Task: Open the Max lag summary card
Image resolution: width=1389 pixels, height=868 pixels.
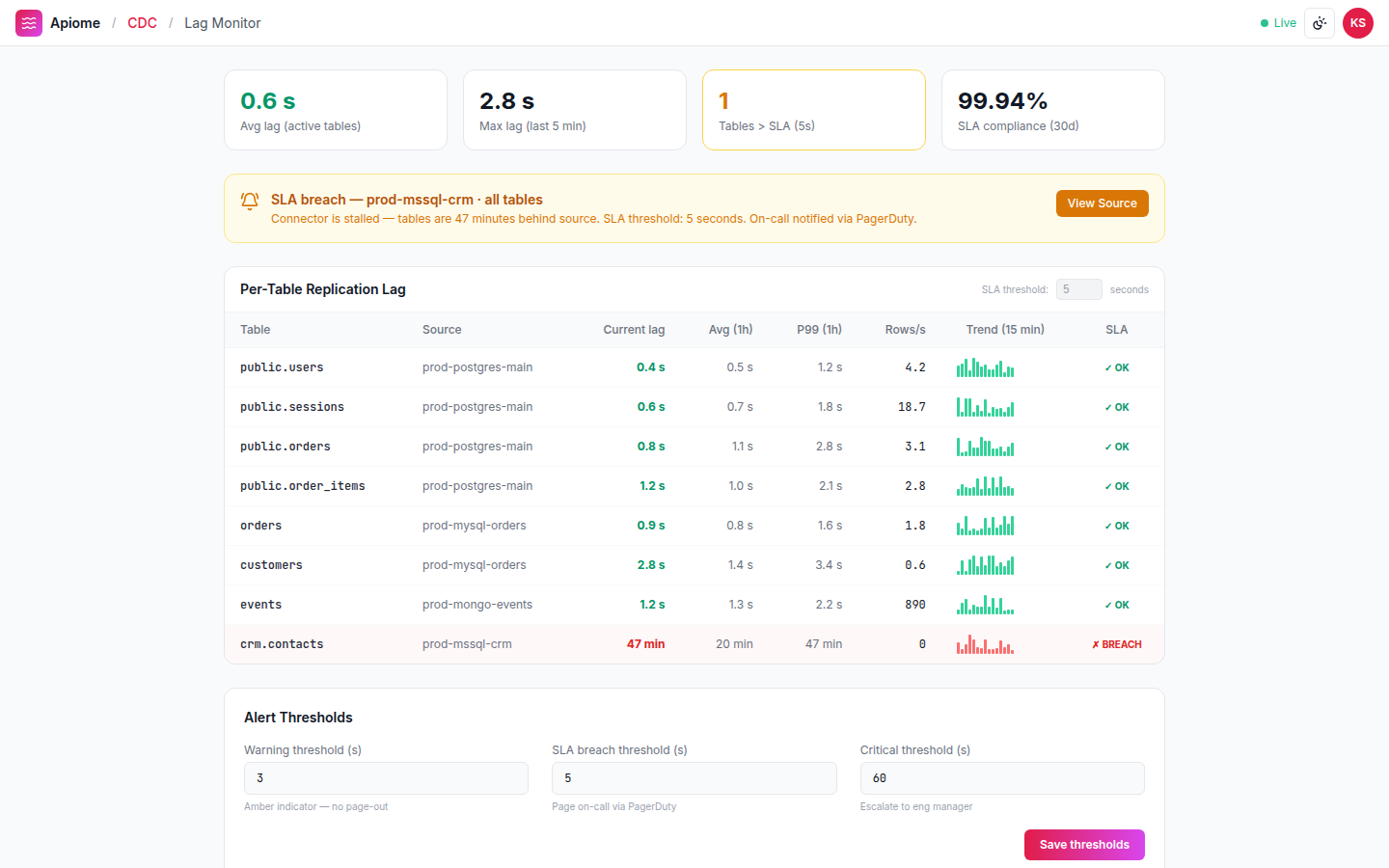Action: [x=575, y=110]
